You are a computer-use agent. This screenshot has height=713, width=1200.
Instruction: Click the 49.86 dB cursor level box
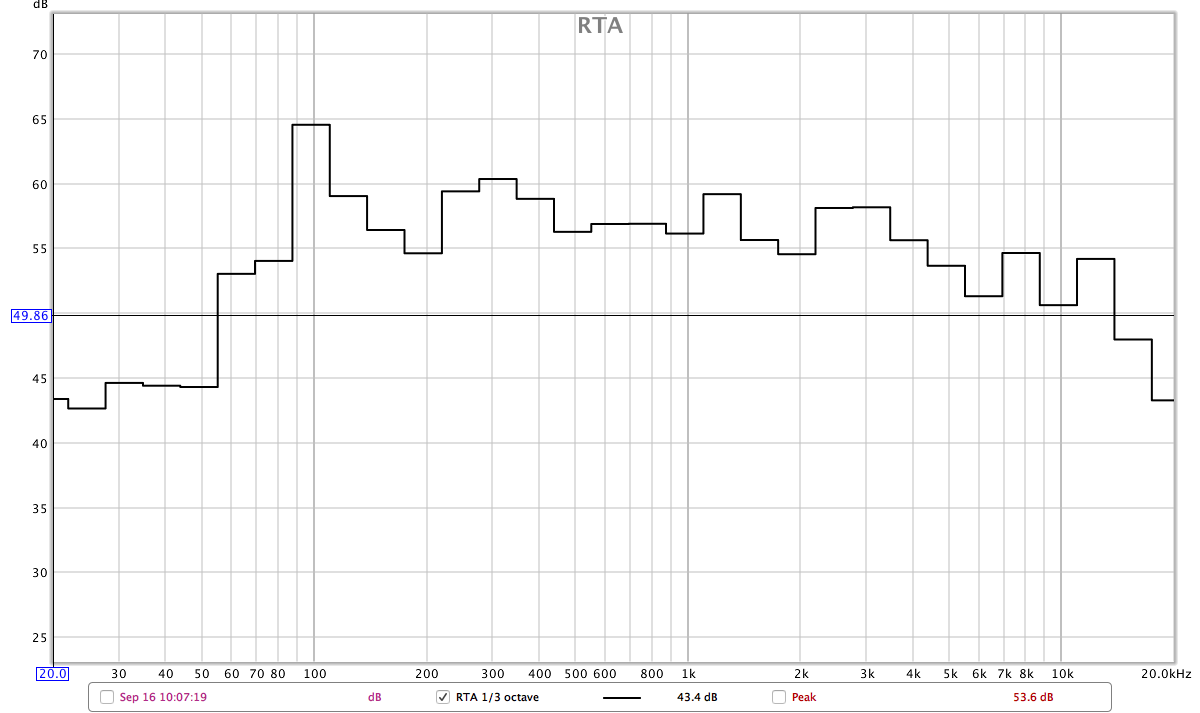click(30, 315)
